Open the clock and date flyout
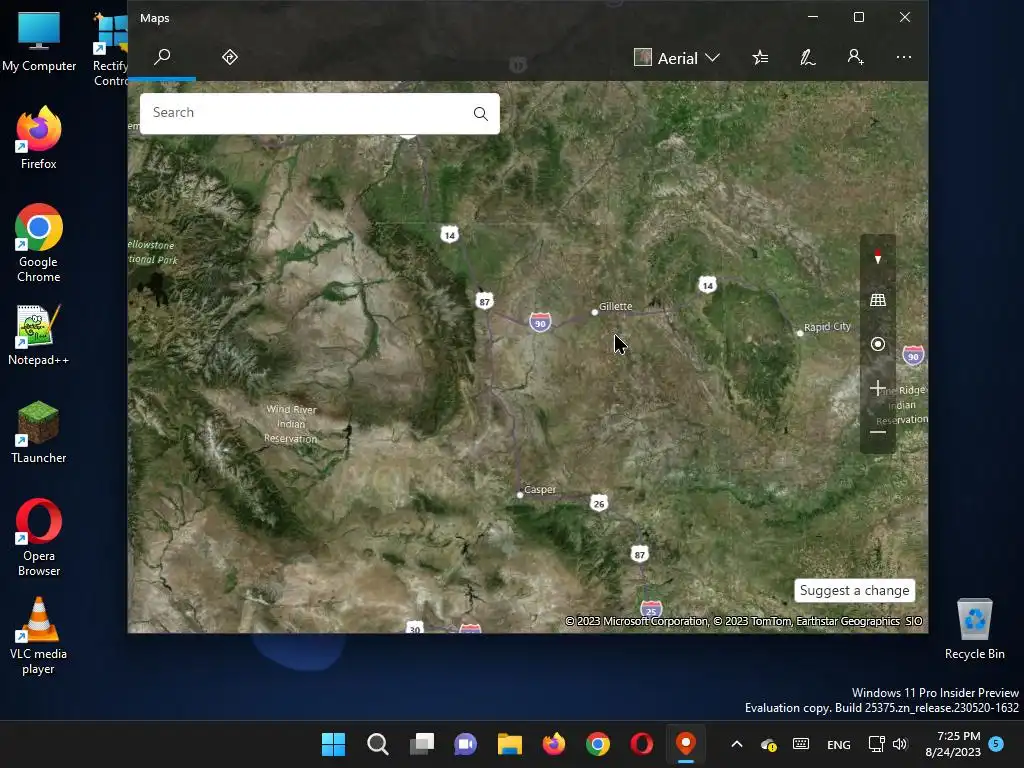Screen dimensions: 1024x768 [x=953, y=744]
